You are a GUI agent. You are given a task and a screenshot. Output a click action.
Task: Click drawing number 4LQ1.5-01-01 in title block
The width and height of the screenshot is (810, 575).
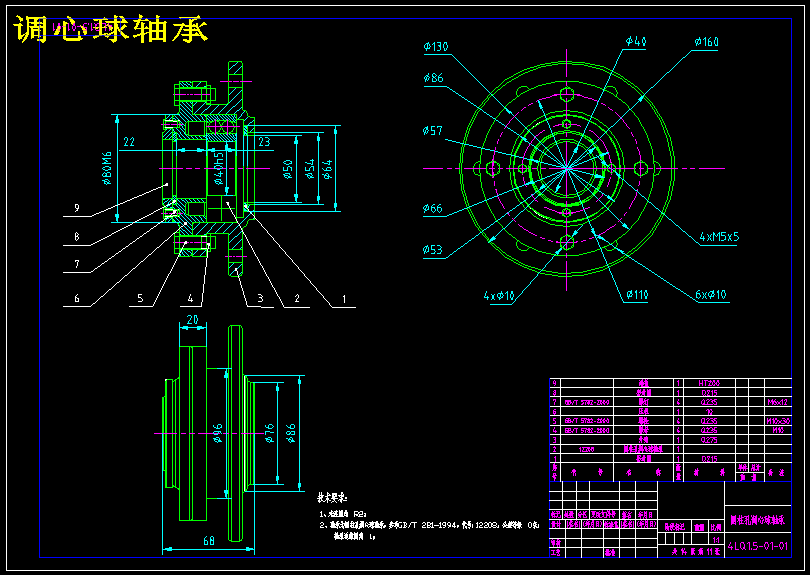(x=758, y=546)
